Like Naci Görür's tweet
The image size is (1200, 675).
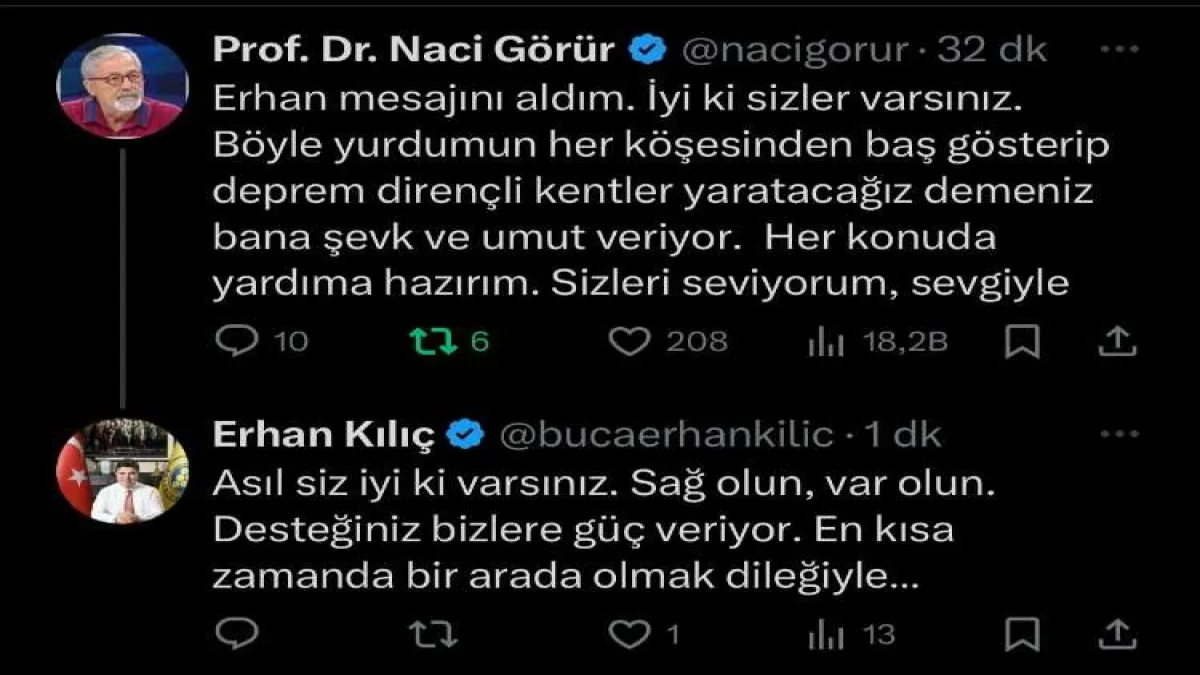coord(630,342)
